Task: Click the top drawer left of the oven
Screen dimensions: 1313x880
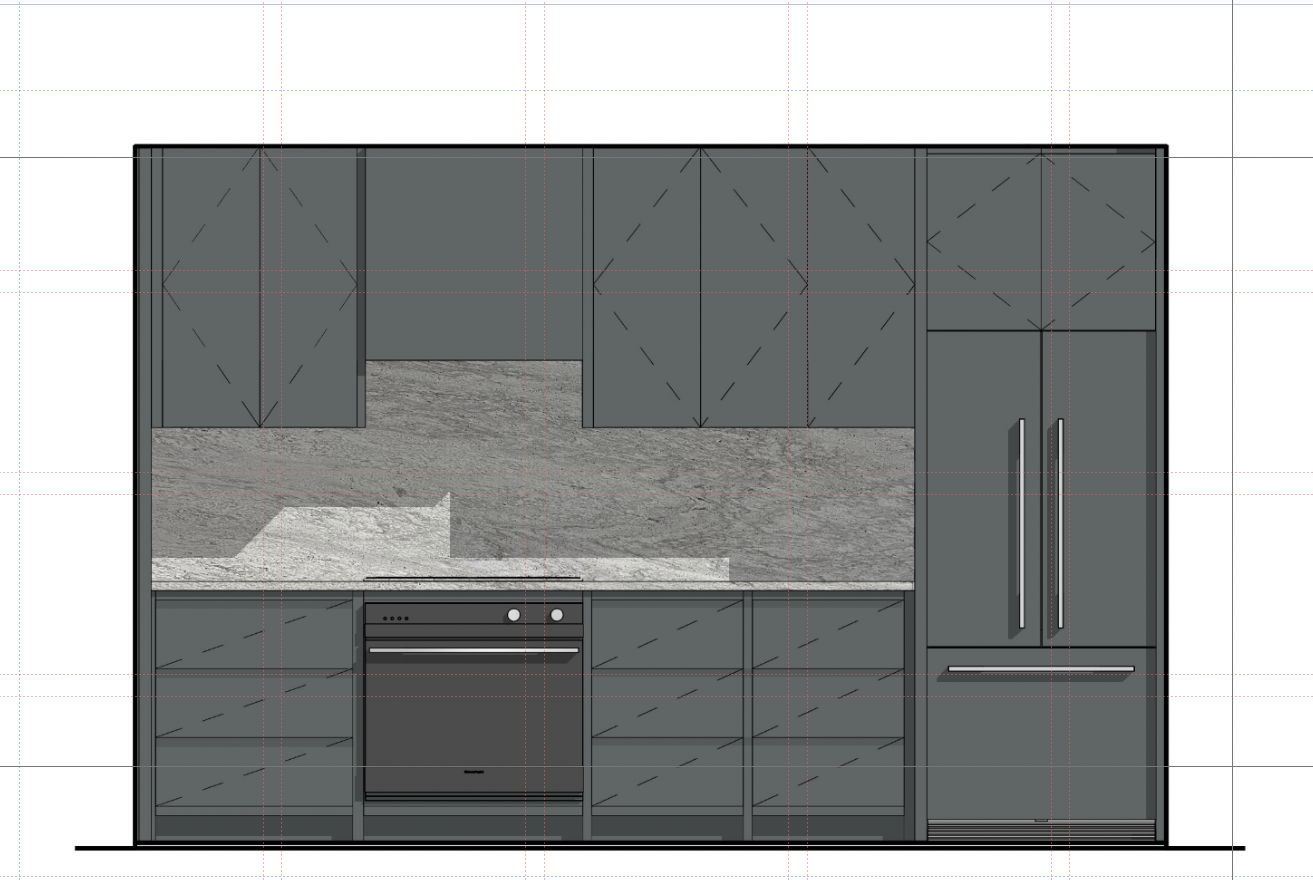Action: [254, 634]
